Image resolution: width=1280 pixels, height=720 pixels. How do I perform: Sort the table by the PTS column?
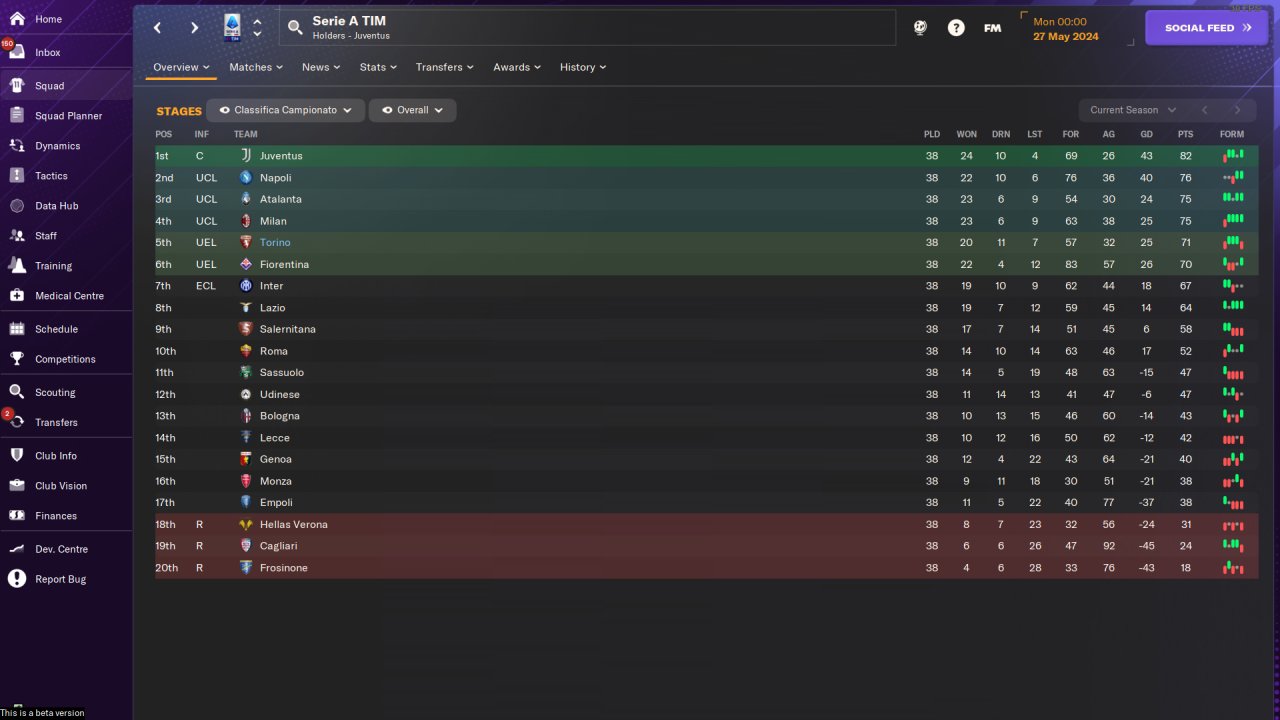click(x=1185, y=134)
